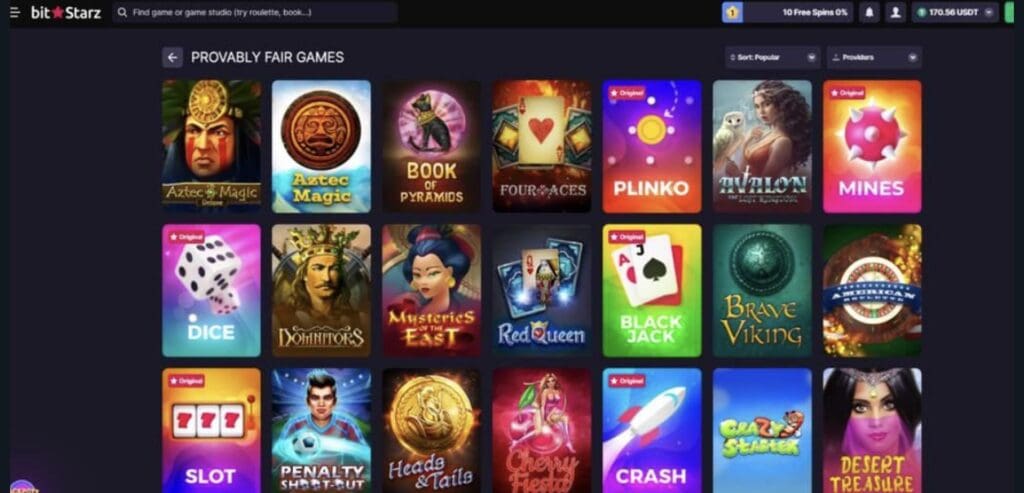Click the level 1 badge icon

point(733,12)
